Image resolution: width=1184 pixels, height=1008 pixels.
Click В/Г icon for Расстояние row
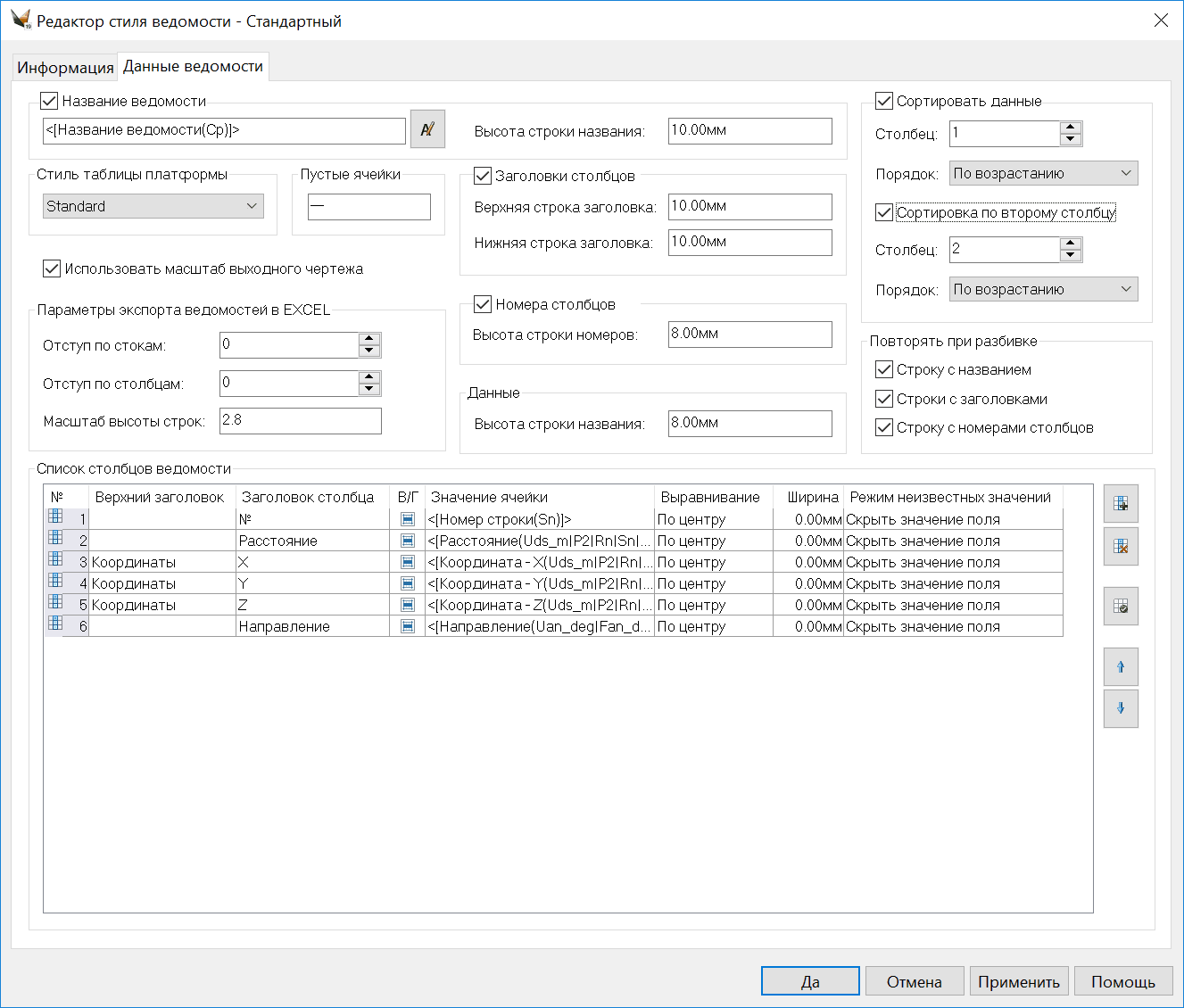[408, 541]
